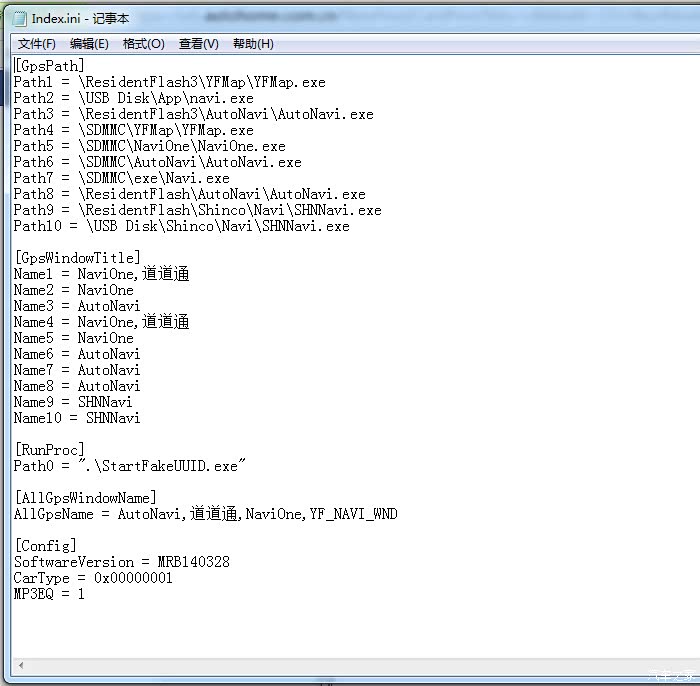Click the Path7 SDMMC\exe\Navi.exe line

(121, 178)
